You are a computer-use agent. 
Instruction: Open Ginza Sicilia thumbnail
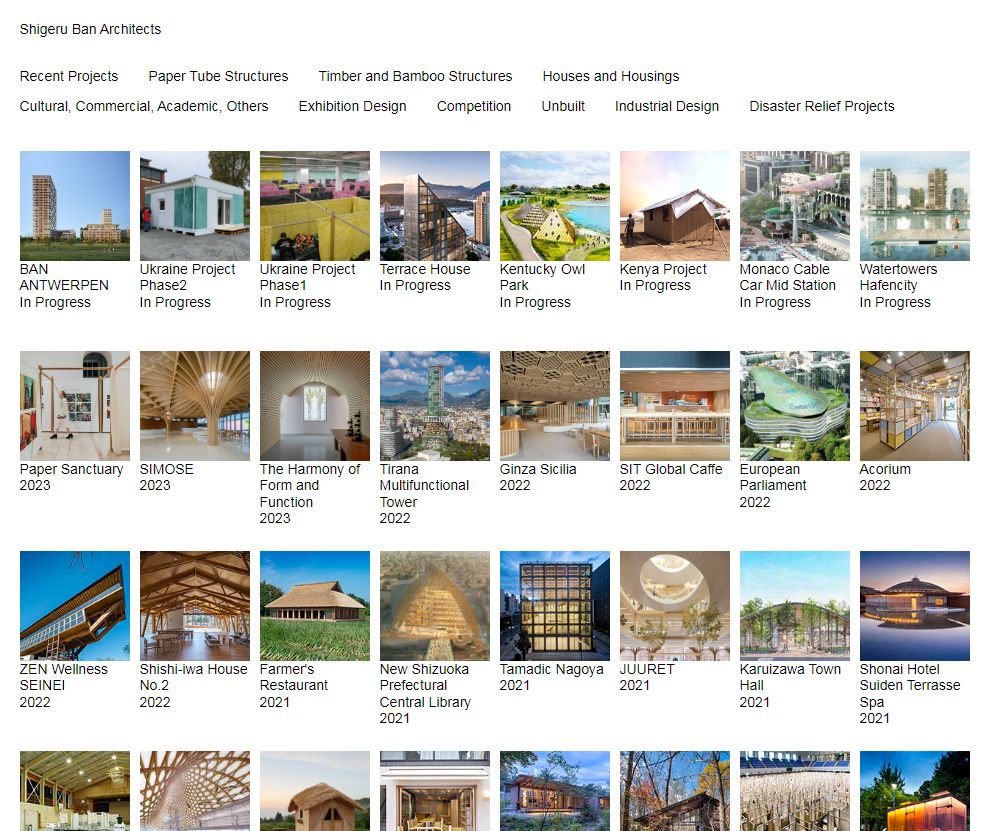point(555,406)
